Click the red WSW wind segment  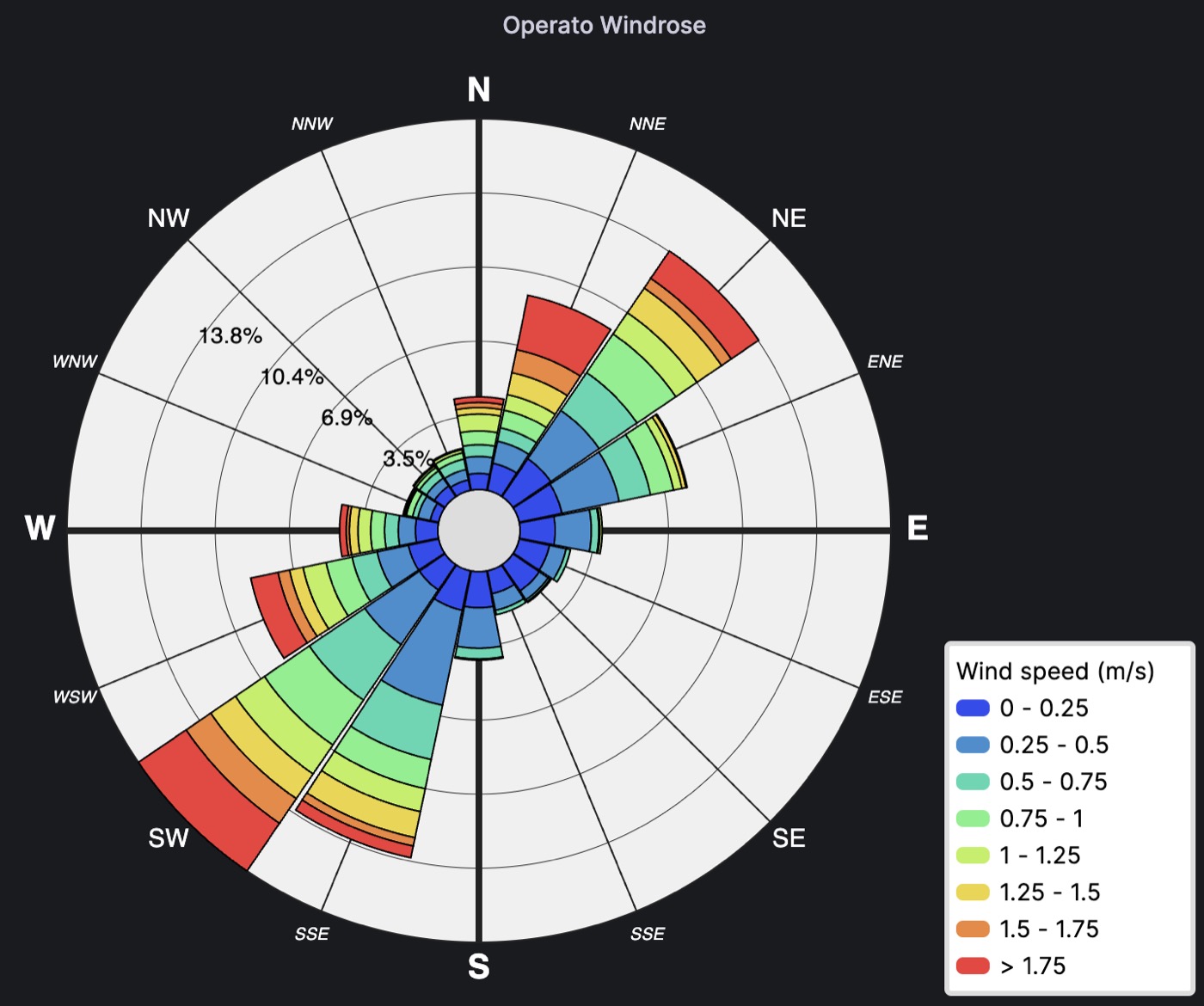pos(277,612)
